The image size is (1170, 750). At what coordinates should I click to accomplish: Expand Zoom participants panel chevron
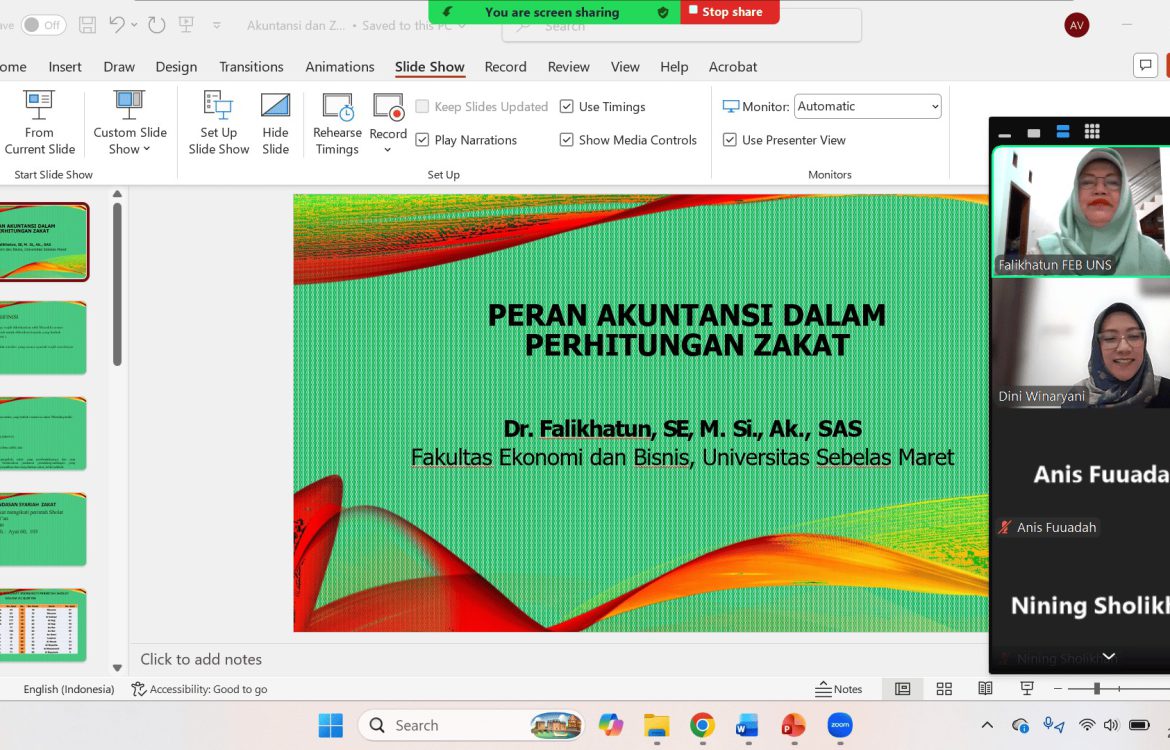pyautogui.click(x=1109, y=657)
